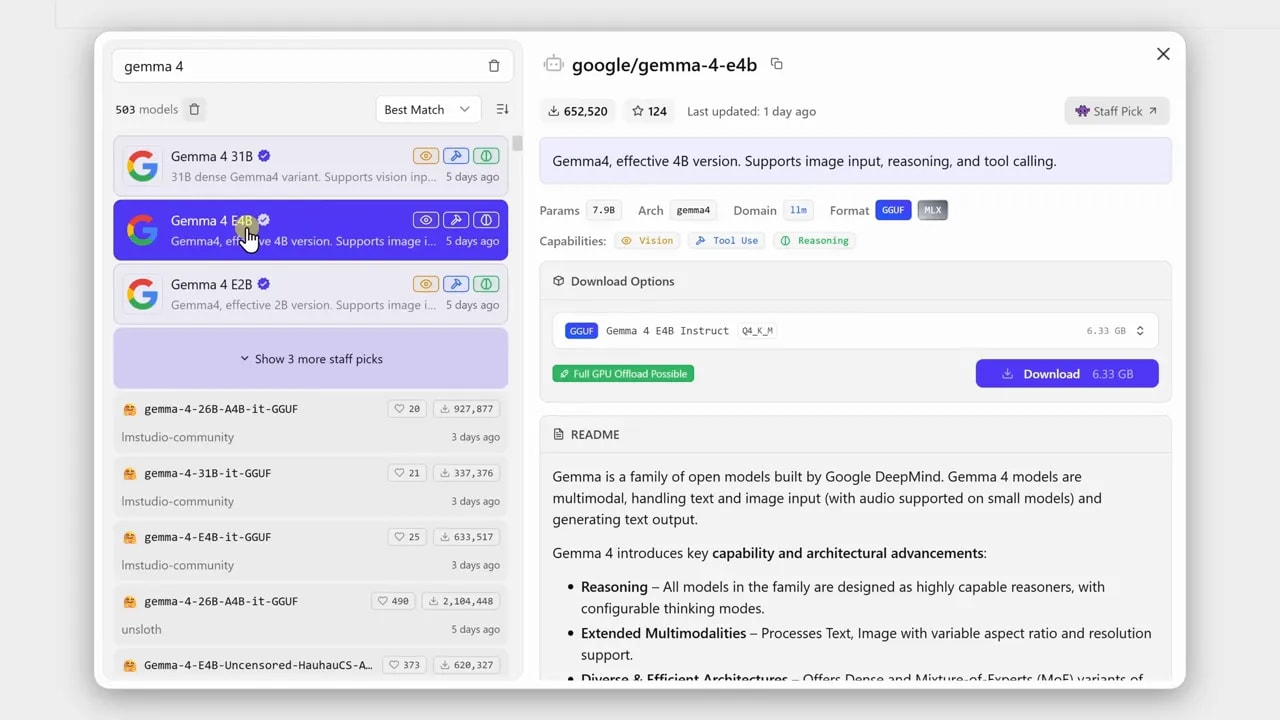Star the model with the 124 stars badge
The height and width of the screenshot is (720, 1280).
[649, 111]
